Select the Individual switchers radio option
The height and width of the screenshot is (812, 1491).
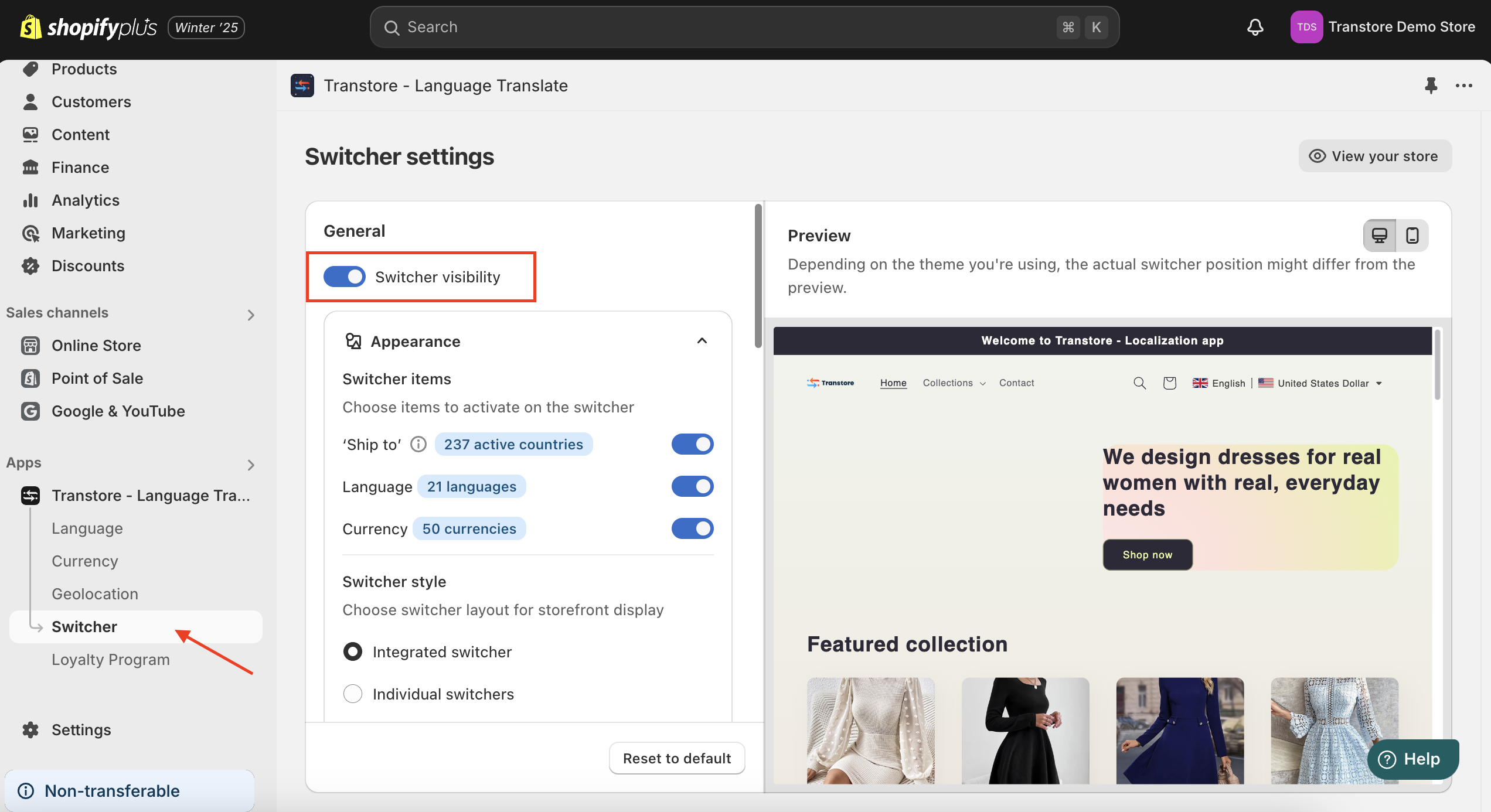pos(353,694)
